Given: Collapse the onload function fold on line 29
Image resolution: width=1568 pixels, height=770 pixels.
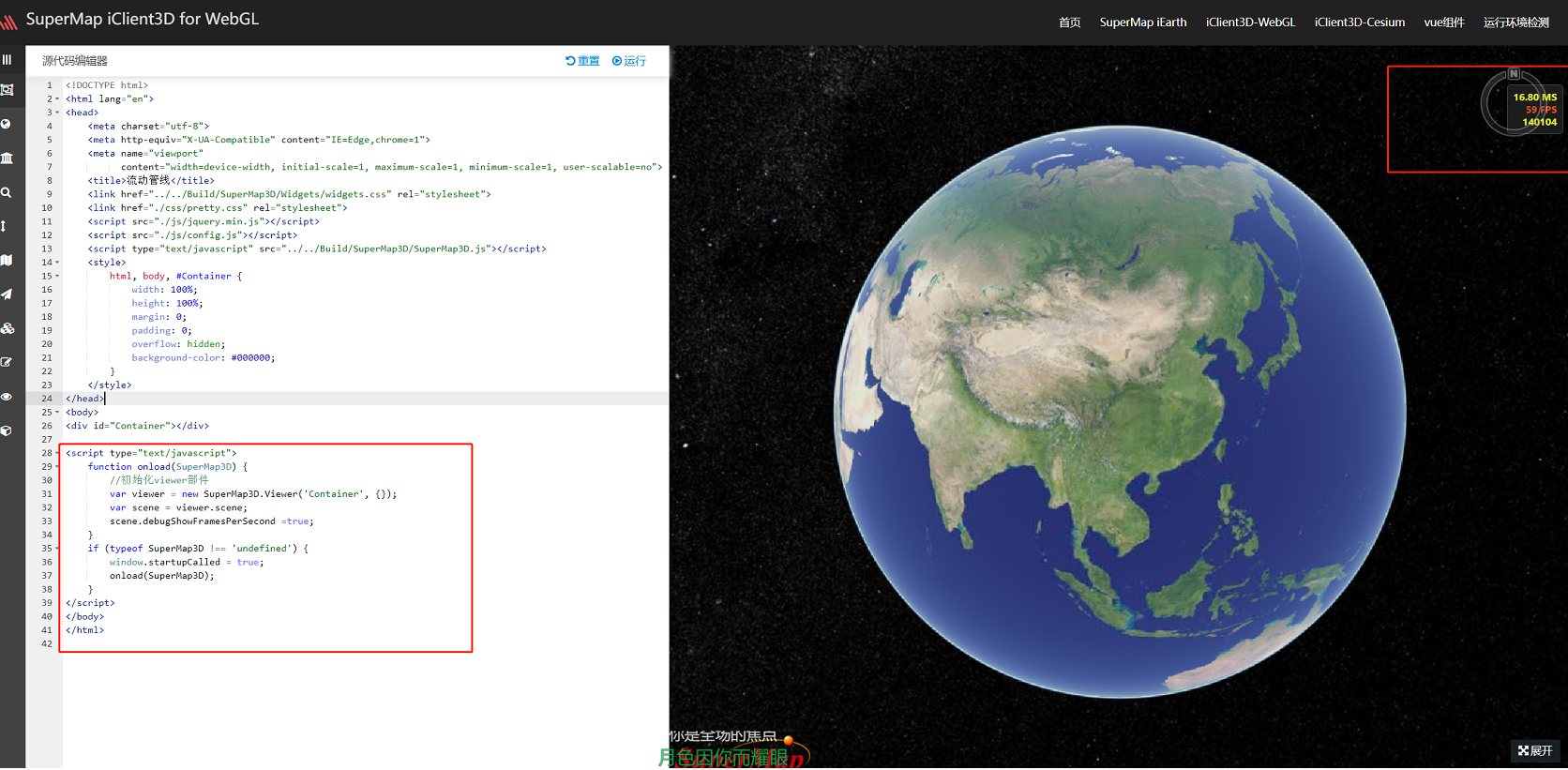Looking at the screenshot, I should point(57,467).
